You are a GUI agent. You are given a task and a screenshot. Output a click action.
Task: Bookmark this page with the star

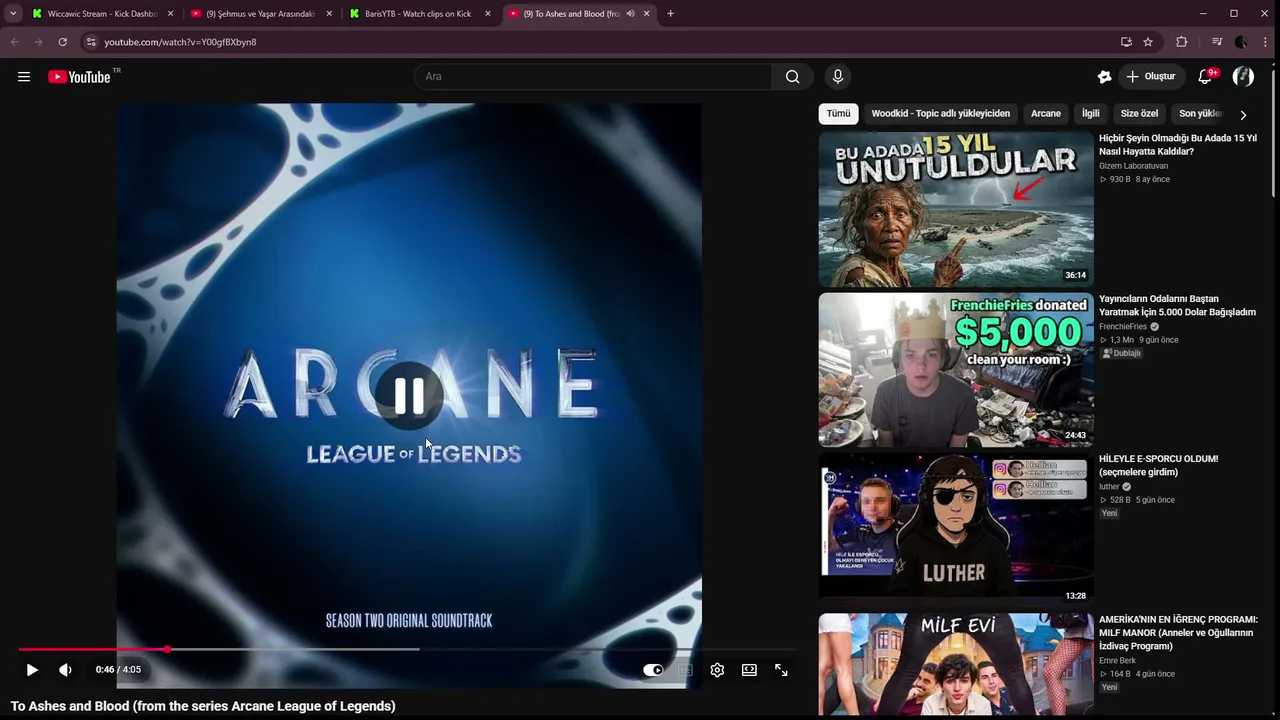(1148, 42)
